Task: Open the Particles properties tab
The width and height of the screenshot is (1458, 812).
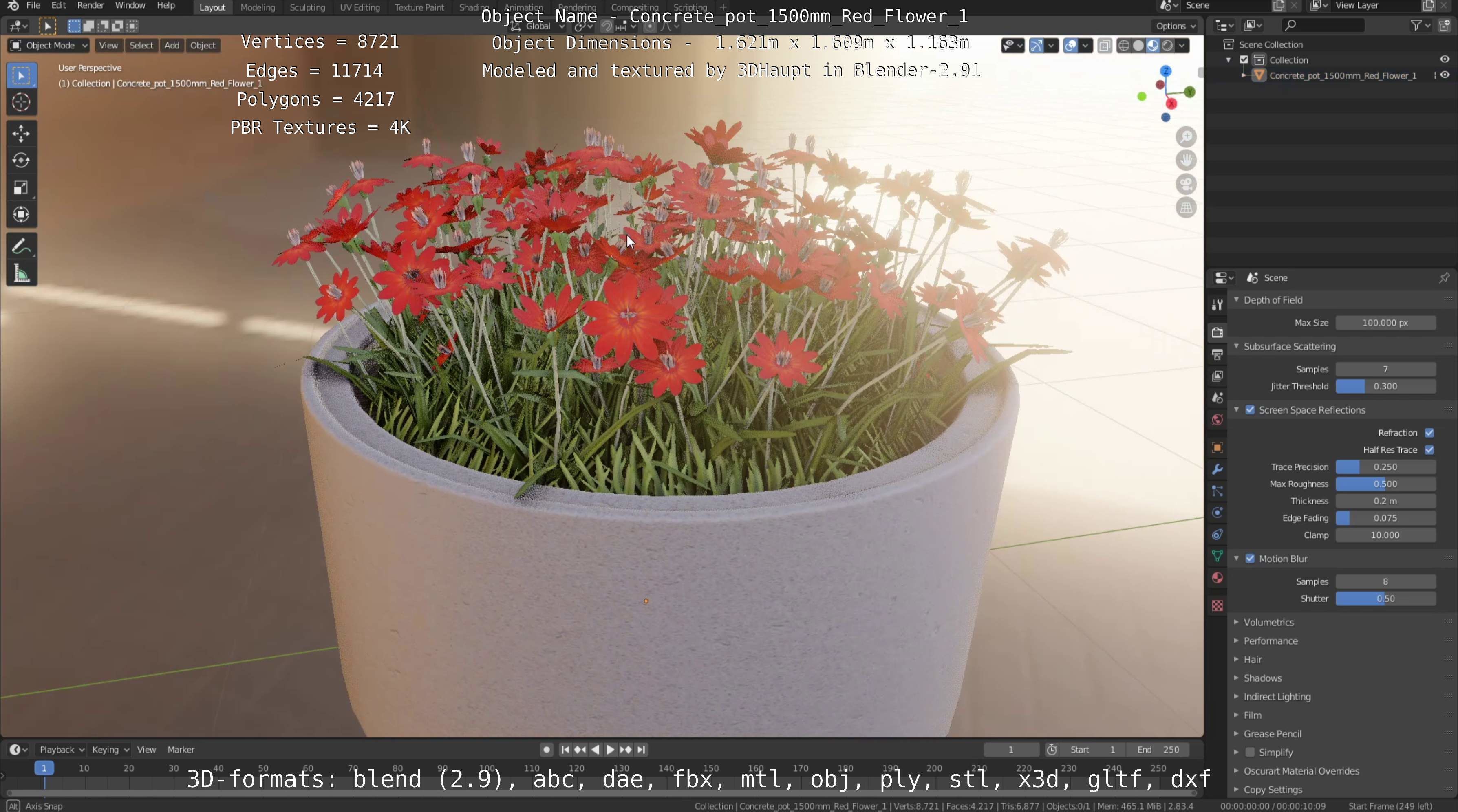Action: point(1218,491)
